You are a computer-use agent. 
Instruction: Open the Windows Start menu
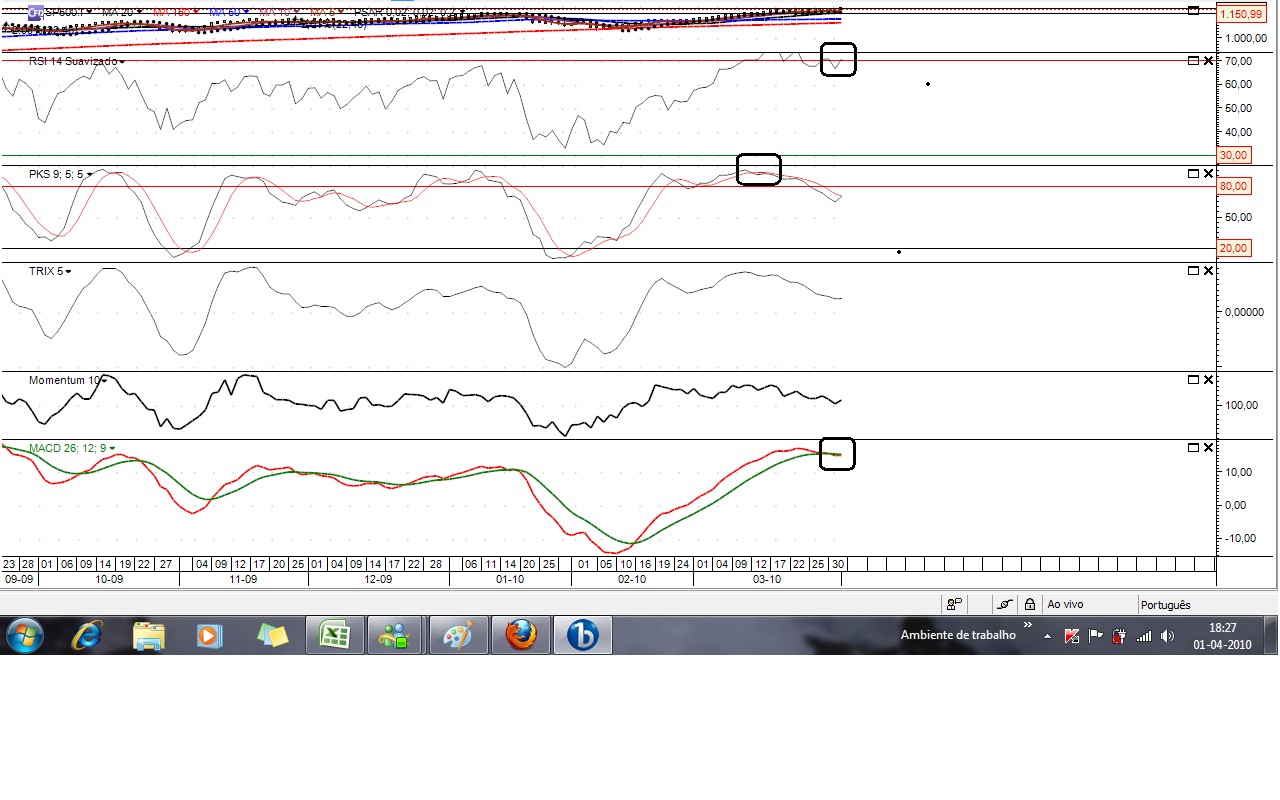coord(25,635)
